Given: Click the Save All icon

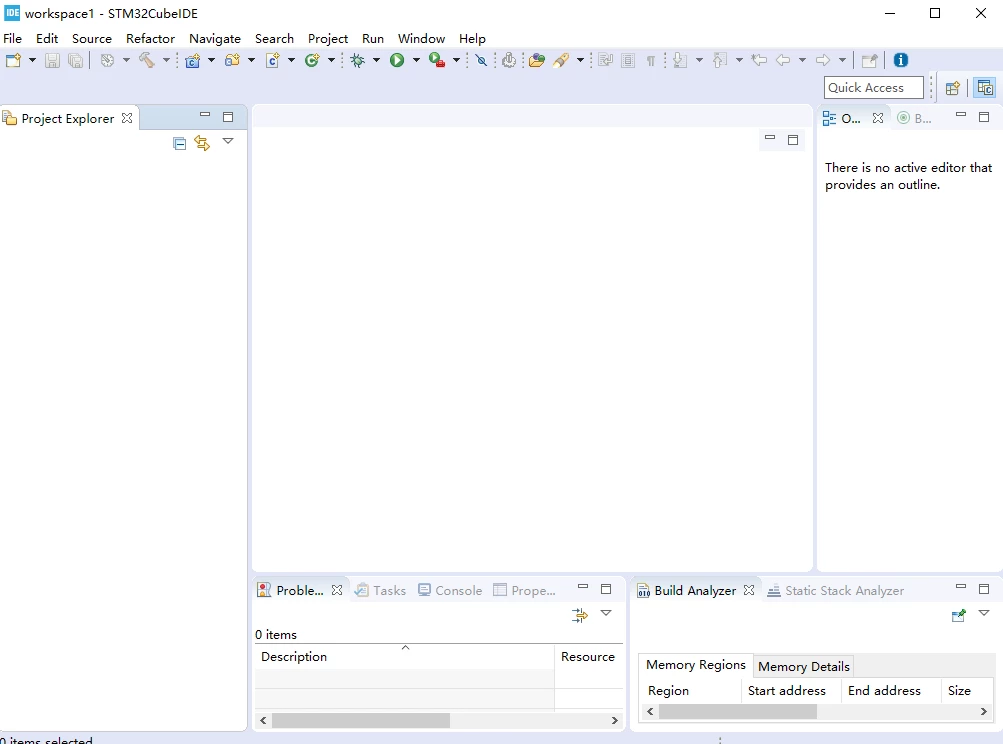Looking at the screenshot, I should click(x=75, y=60).
